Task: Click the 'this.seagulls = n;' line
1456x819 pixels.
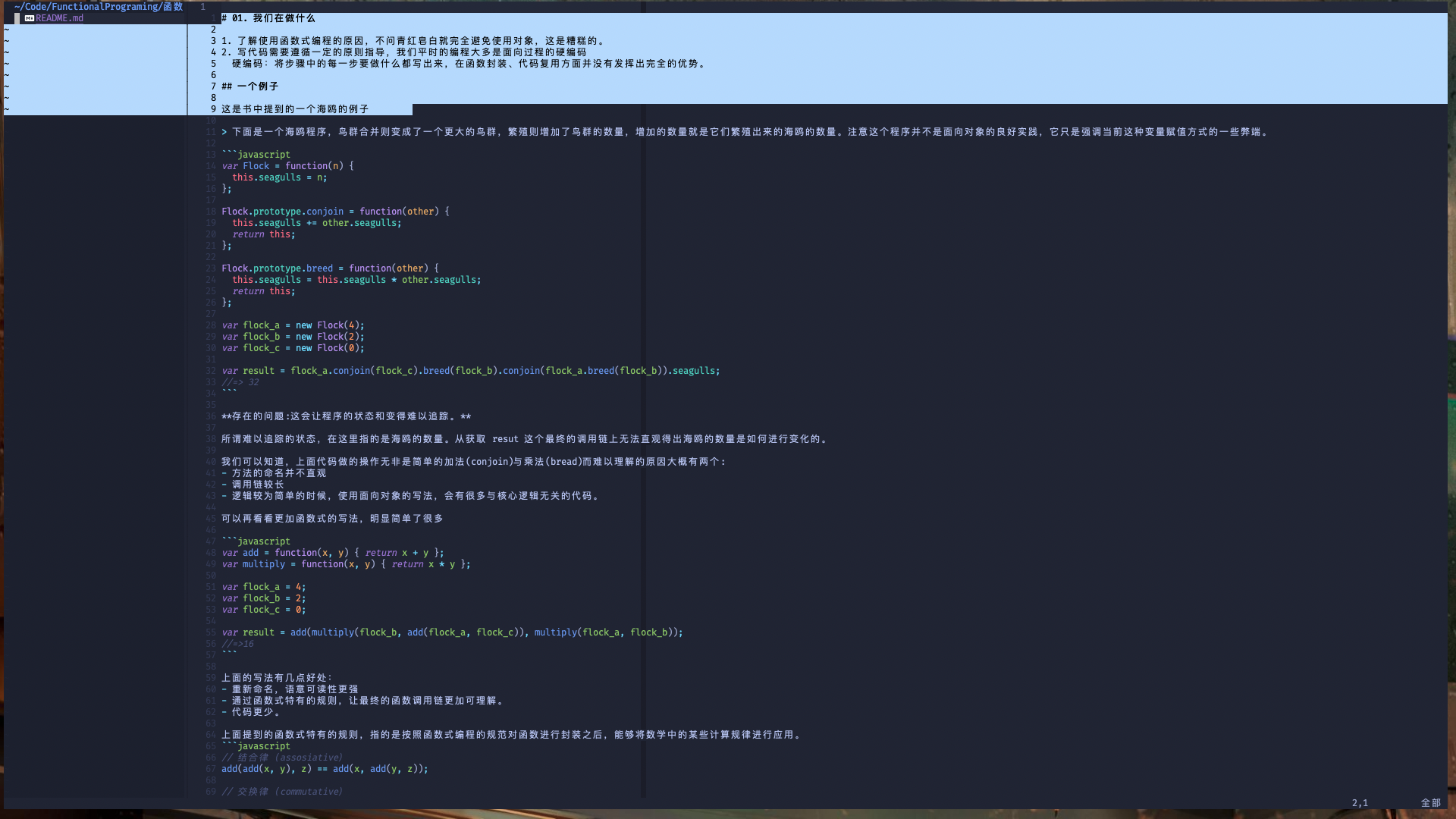Action: click(280, 177)
